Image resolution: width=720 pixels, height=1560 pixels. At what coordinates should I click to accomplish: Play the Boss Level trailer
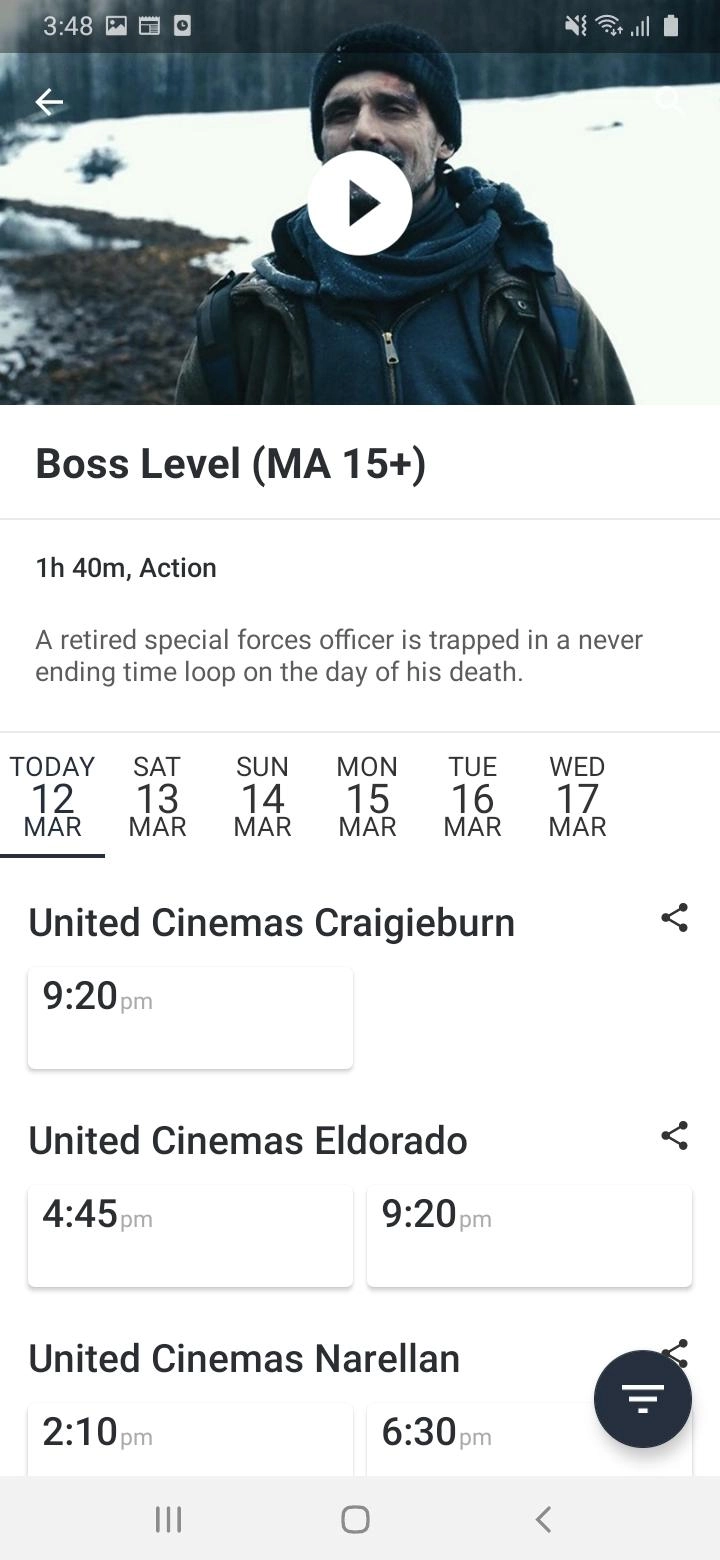click(x=360, y=203)
